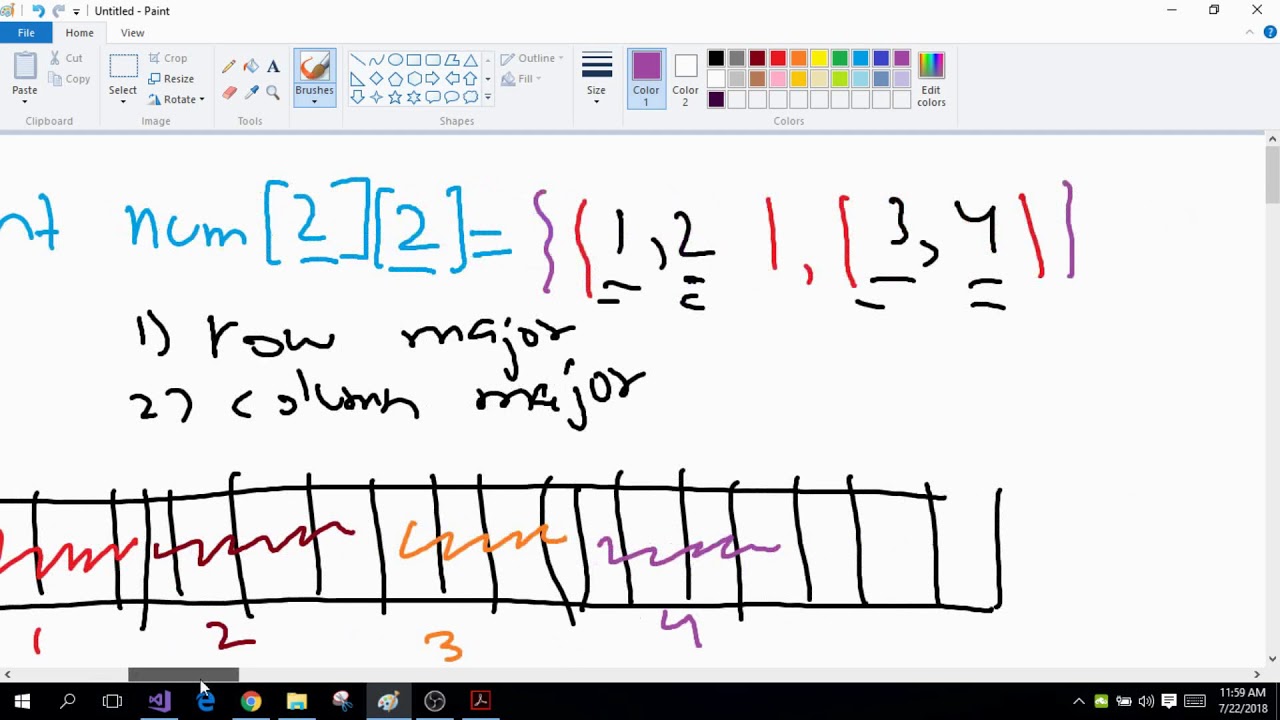1280x720 pixels.
Task: Redo the last undone action
Action: [58, 11]
